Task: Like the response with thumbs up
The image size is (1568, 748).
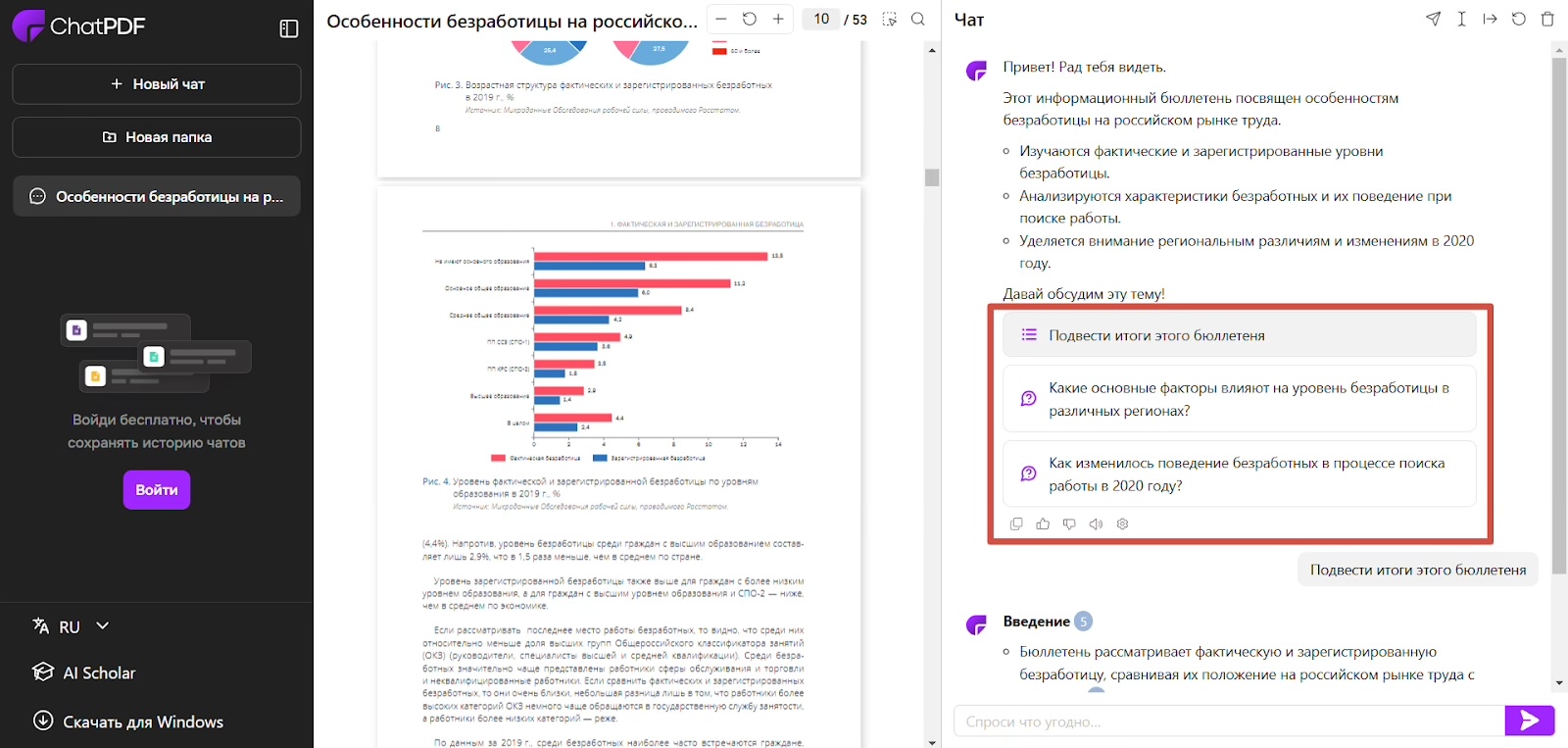Action: (1043, 524)
